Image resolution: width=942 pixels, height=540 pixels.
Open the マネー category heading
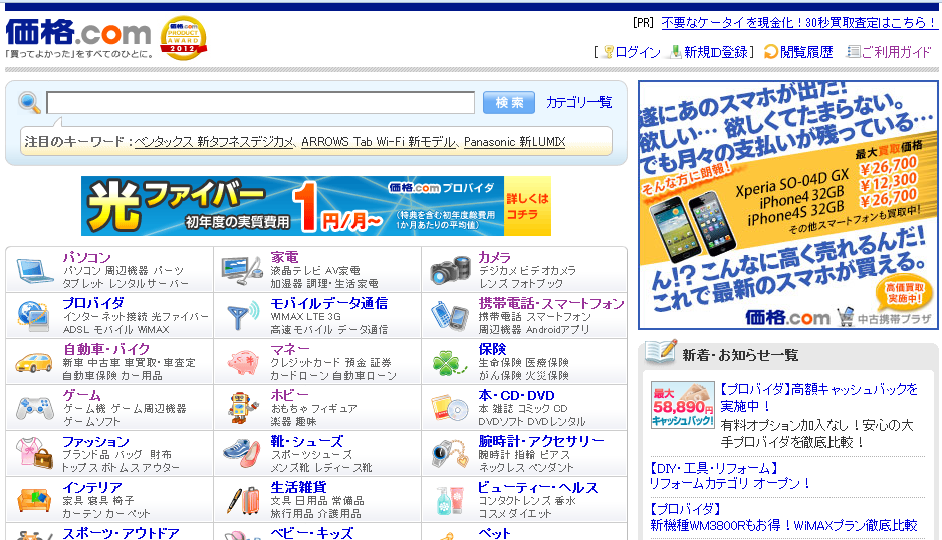click(x=290, y=349)
